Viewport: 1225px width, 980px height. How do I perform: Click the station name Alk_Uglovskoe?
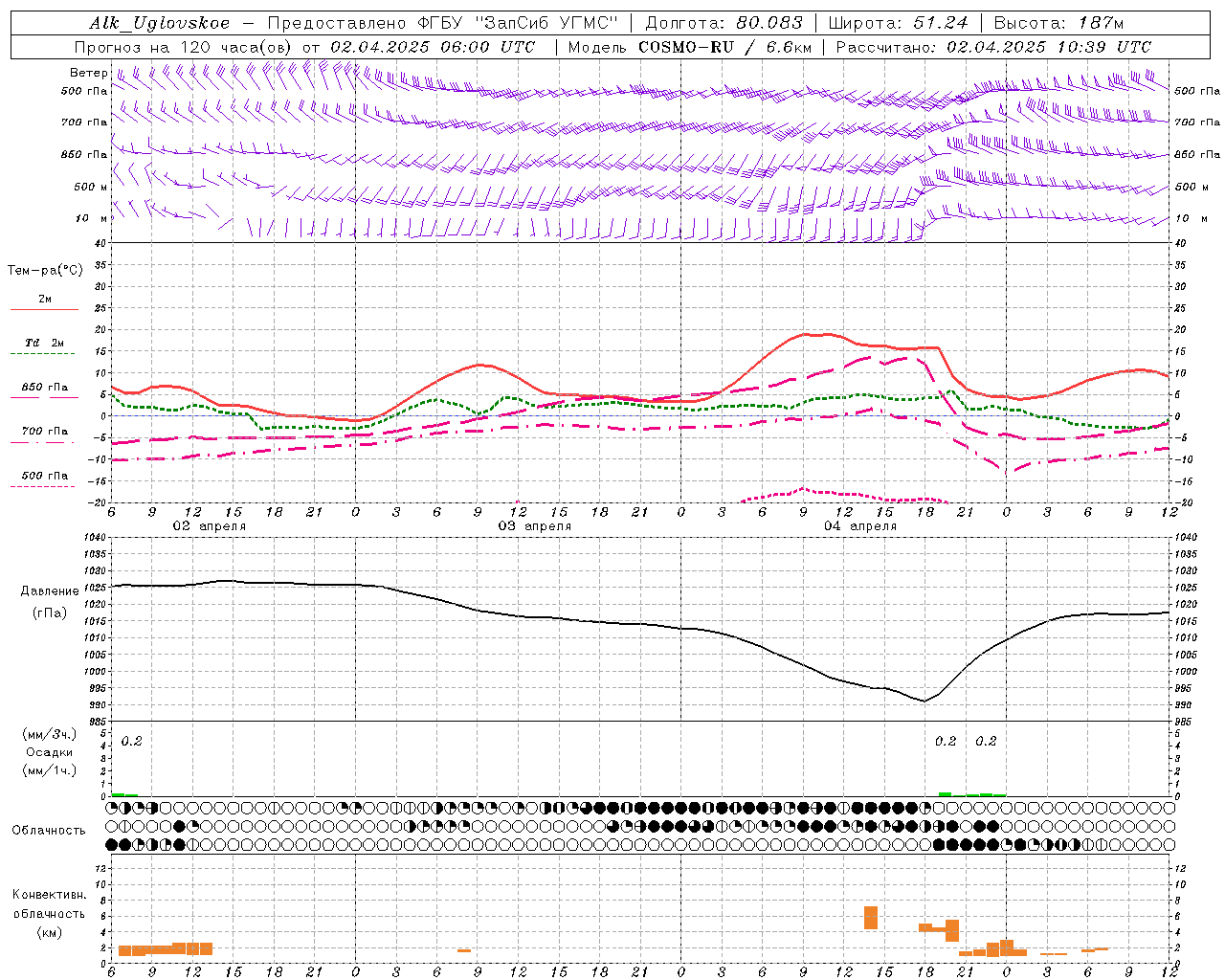pos(160,24)
